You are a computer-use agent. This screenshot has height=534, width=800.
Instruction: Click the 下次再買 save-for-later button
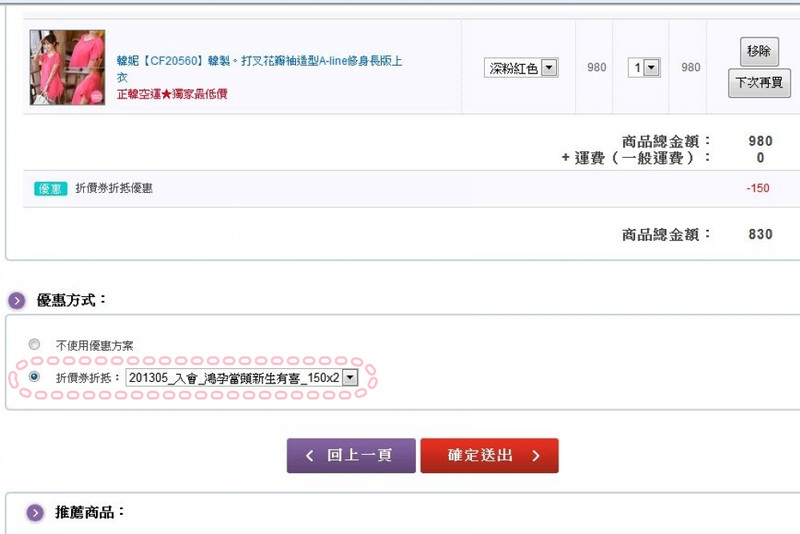(x=759, y=83)
